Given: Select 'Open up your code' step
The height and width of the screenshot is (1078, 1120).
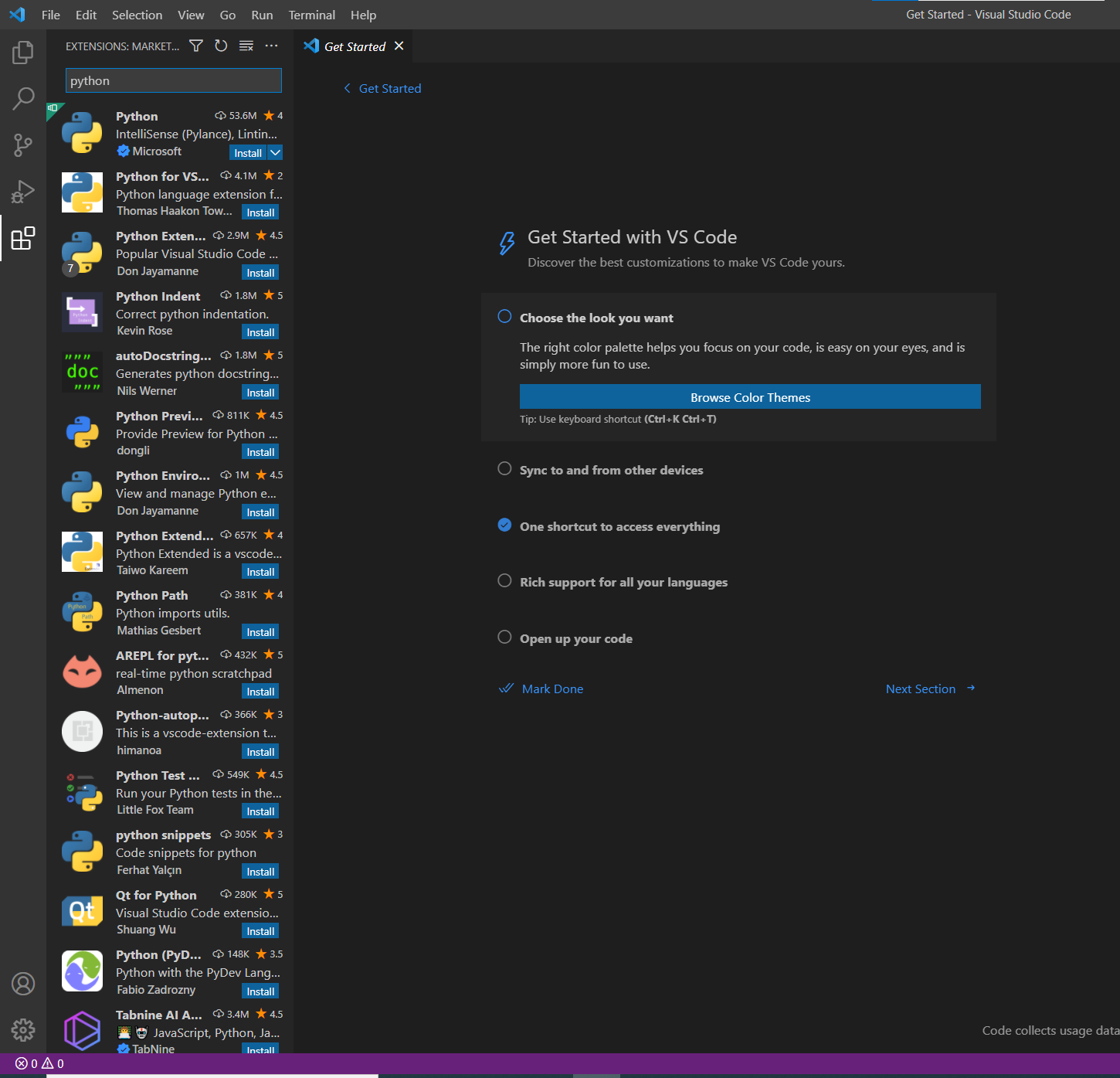Looking at the screenshot, I should [575, 638].
